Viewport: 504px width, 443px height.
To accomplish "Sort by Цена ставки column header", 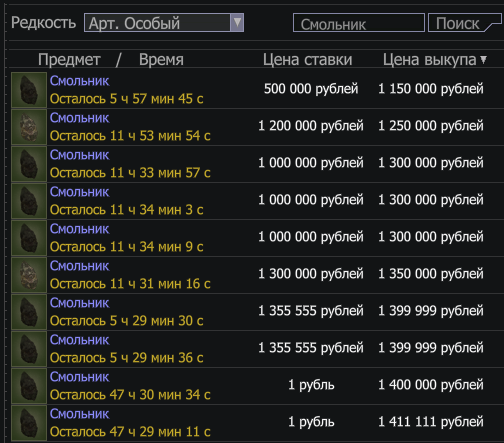I will pyautogui.click(x=307, y=60).
